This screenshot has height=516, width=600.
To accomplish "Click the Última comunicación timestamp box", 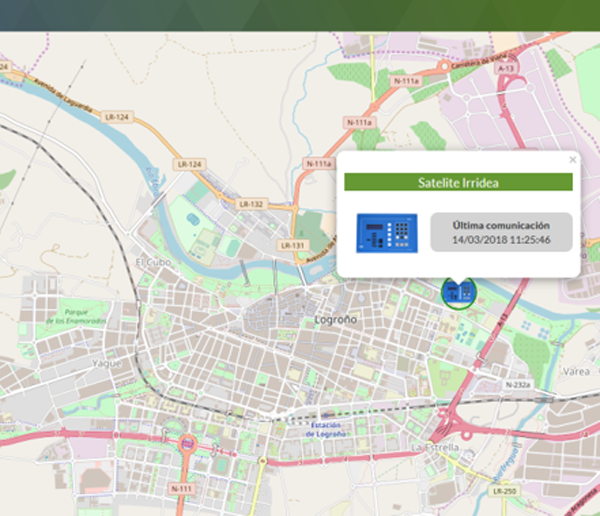I will (501, 232).
